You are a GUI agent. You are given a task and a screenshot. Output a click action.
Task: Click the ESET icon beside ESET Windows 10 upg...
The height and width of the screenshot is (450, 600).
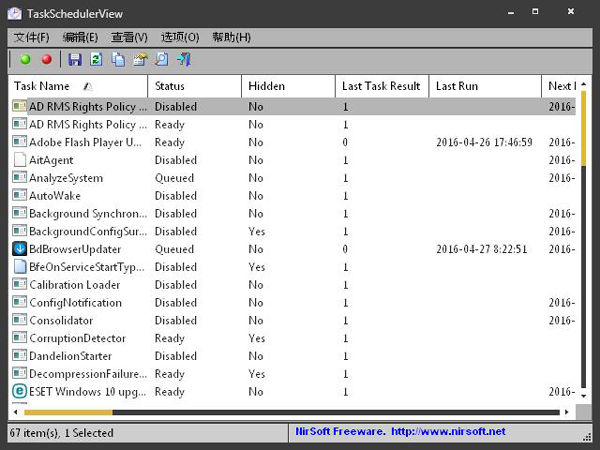coord(20,391)
